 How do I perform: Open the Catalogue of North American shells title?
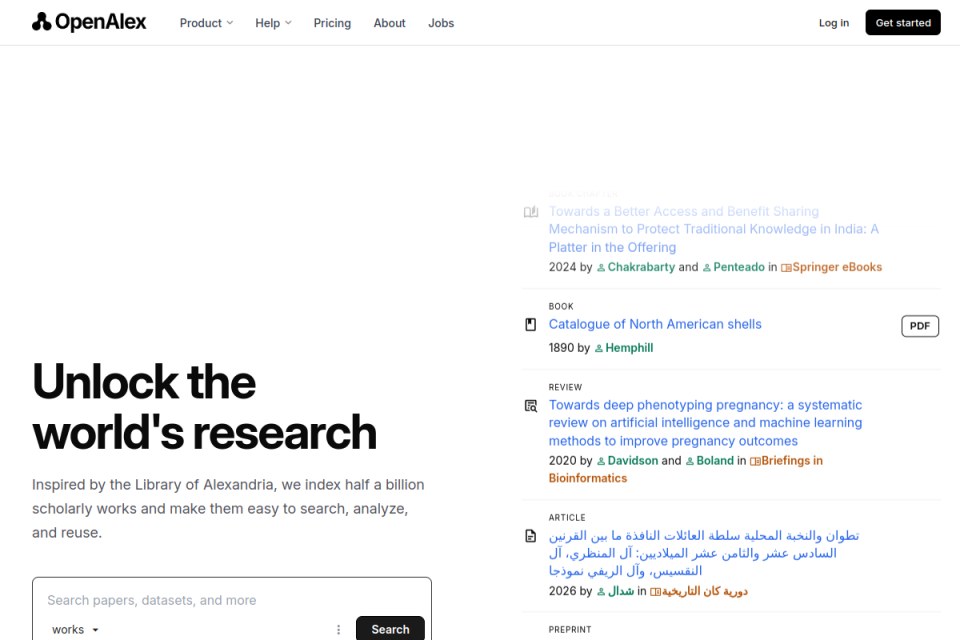pos(655,324)
